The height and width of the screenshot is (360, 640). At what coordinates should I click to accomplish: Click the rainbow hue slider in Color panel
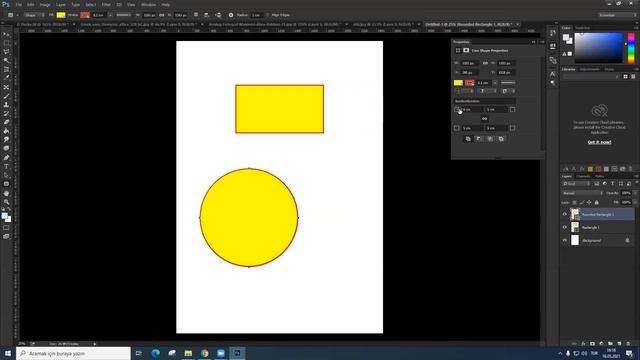pos(631,48)
